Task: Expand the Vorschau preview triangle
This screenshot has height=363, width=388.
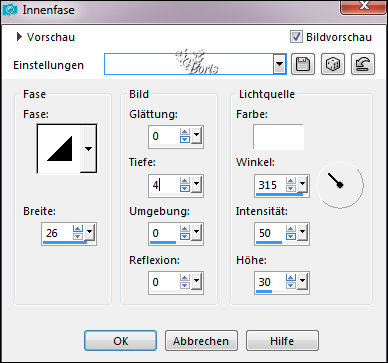Action: pyautogui.click(x=19, y=37)
